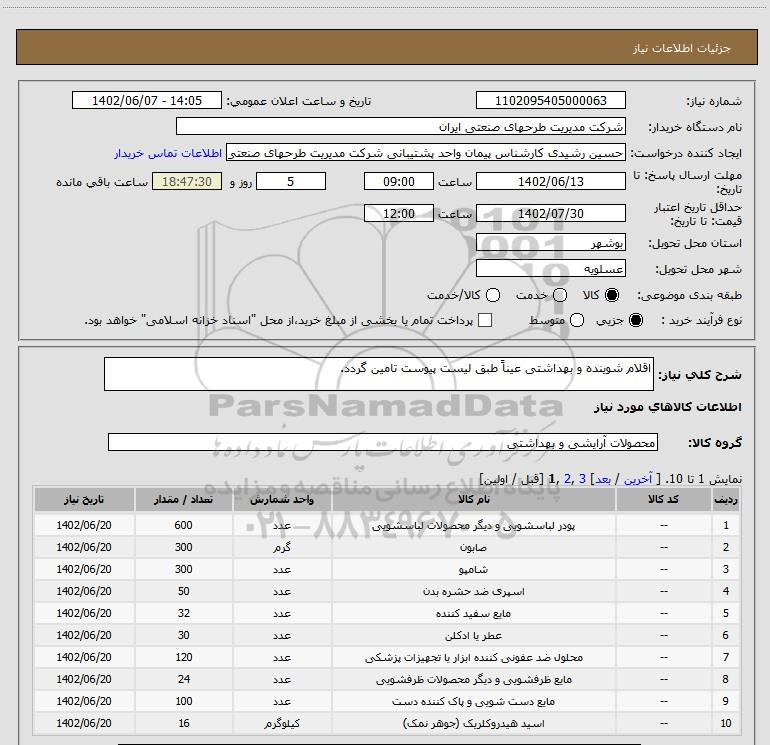Open the بعد (next) page link
This screenshot has height=745, width=770.
(604, 479)
